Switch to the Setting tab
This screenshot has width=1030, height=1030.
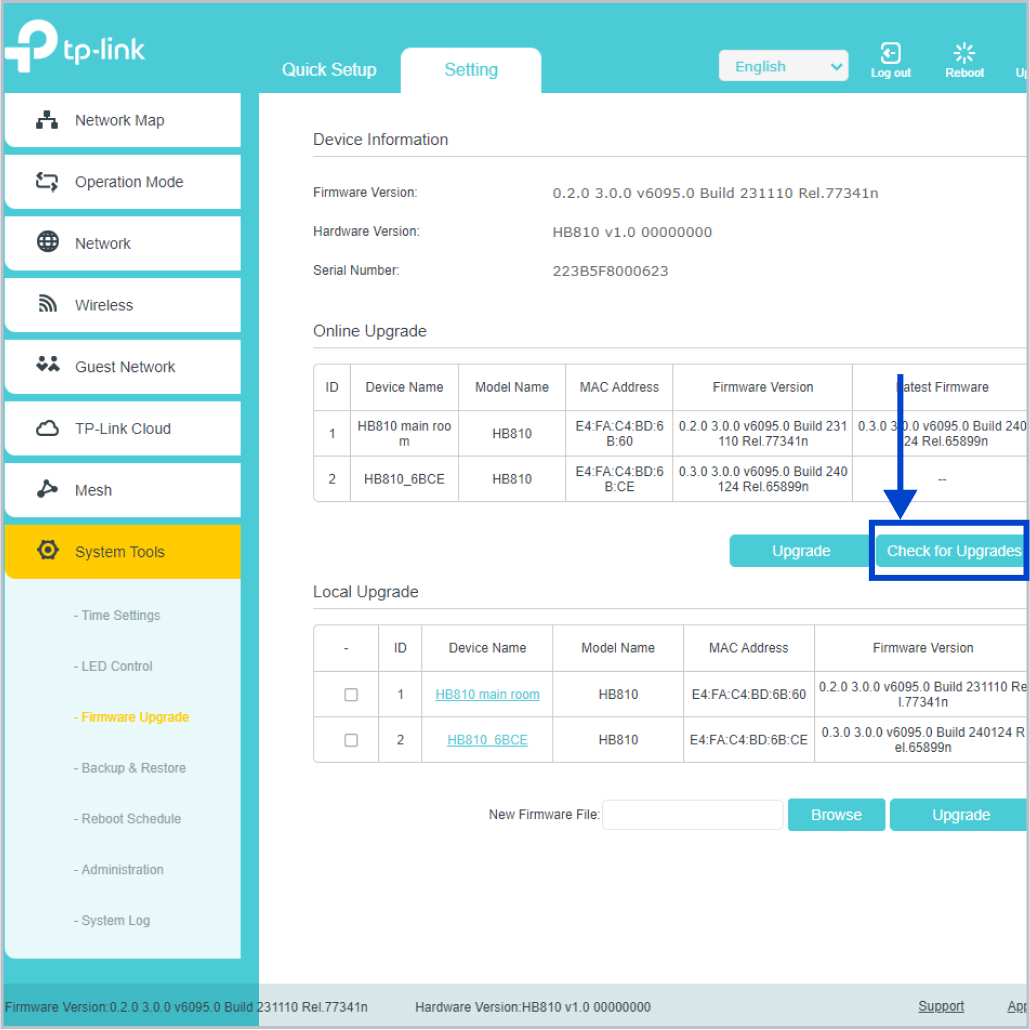pos(471,70)
